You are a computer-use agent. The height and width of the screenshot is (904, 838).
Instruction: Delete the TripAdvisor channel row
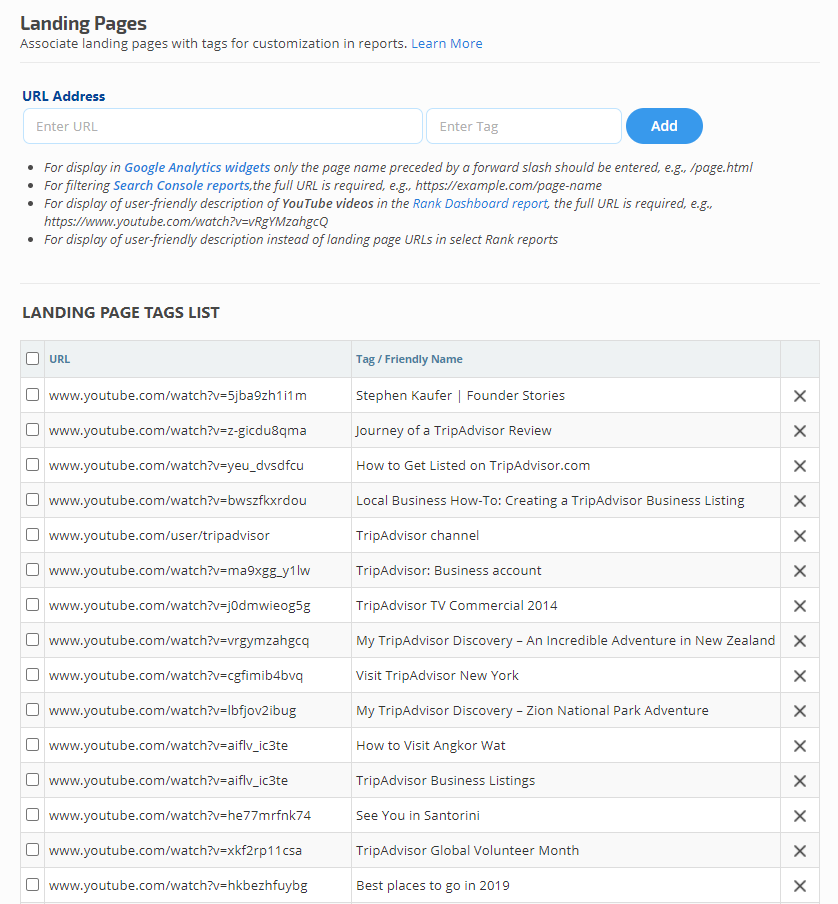click(800, 536)
